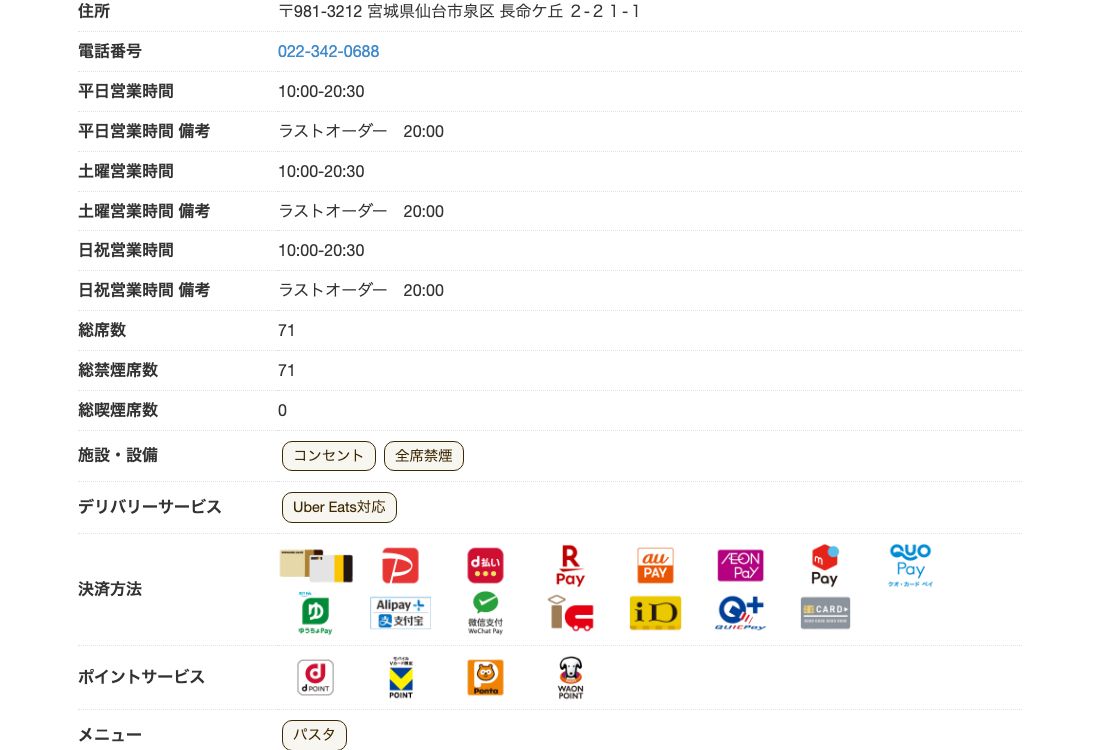Click ラストオーダー value beside 土曜営業時間 備考
The width and height of the screenshot is (1100, 750).
pyautogui.click(x=361, y=211)
